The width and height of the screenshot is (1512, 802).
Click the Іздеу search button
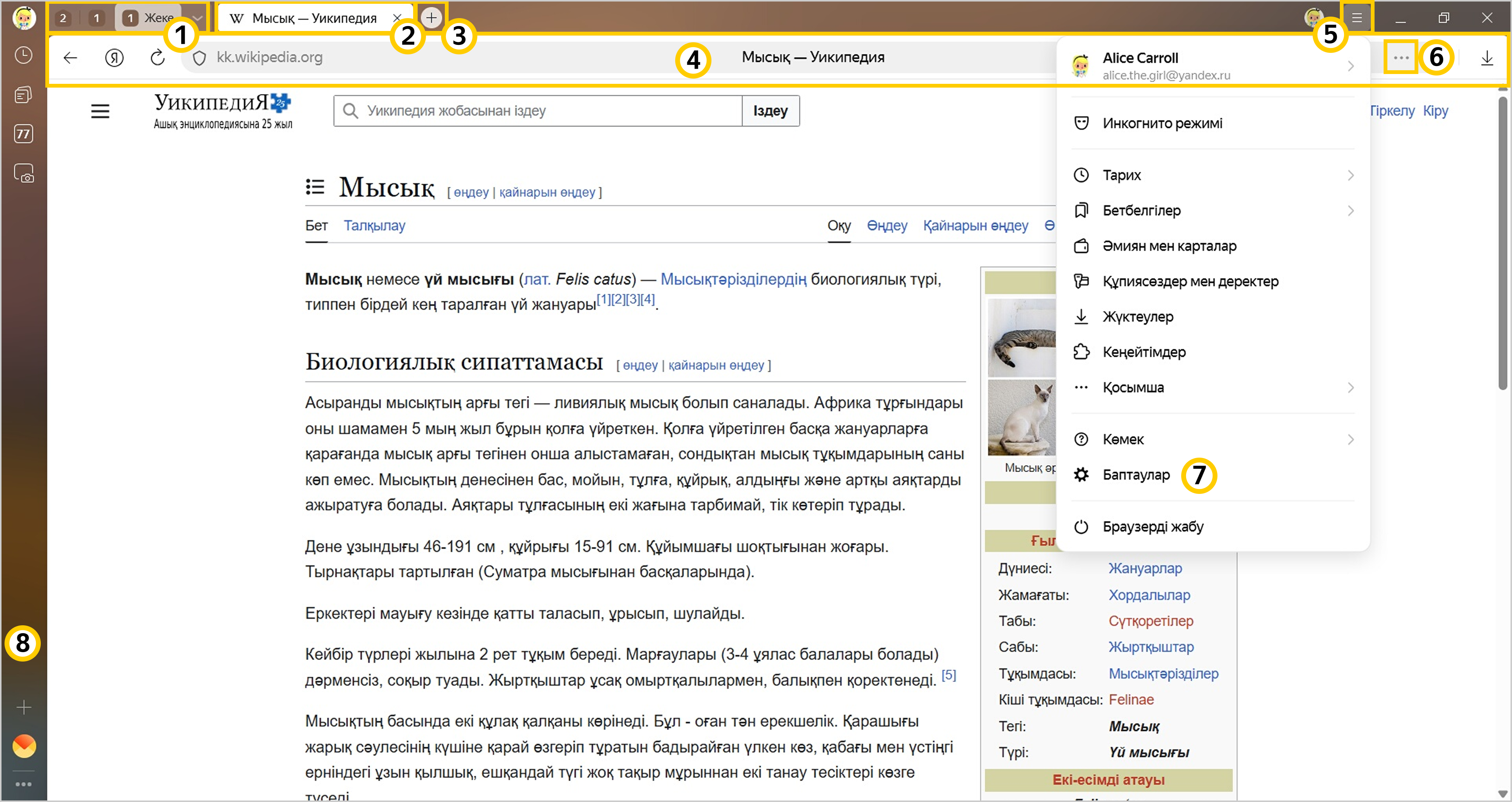pyautogui.click(x=771, y=111)
